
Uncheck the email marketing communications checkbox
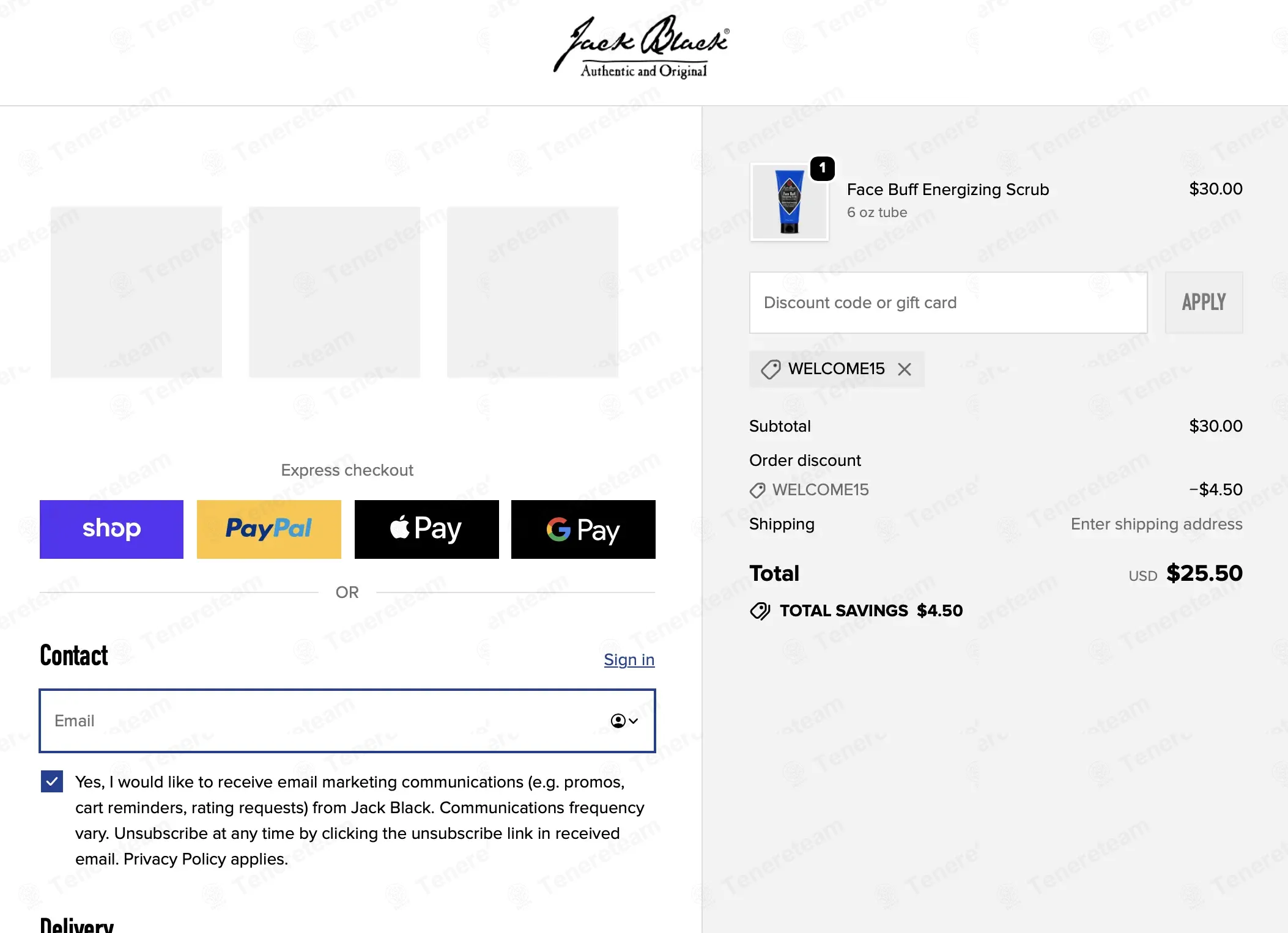click(52, 781)
